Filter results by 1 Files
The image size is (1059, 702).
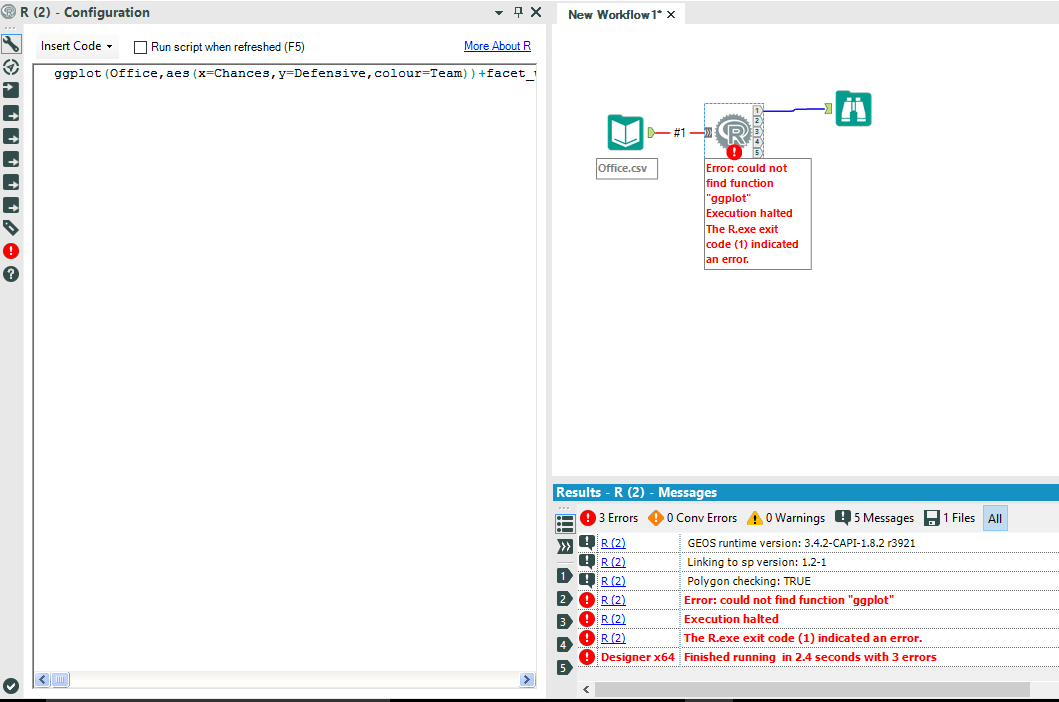950,518
